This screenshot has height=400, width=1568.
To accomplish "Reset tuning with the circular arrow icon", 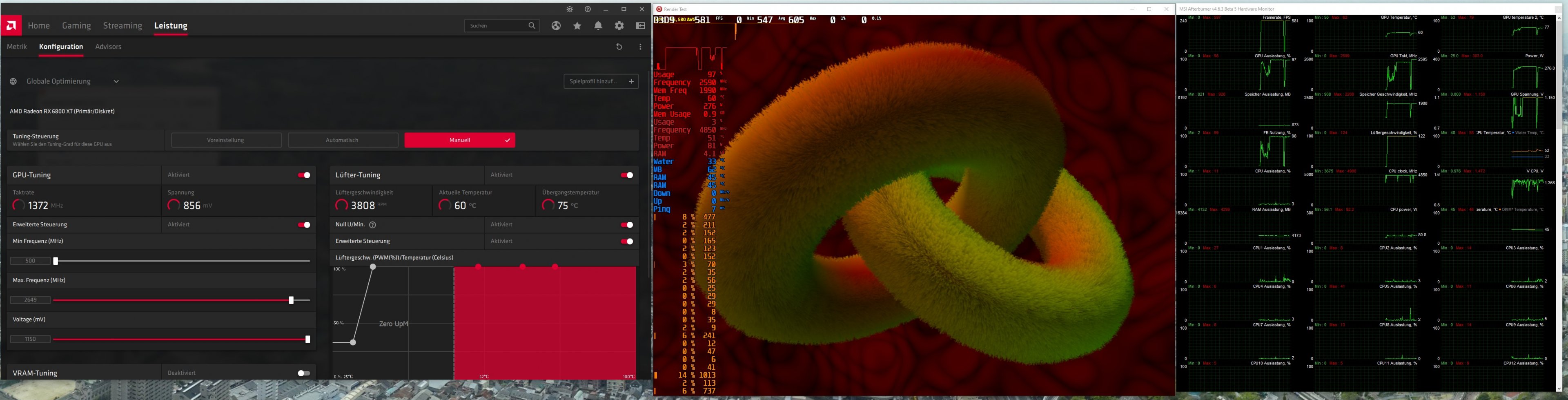I will pyautogui.click(x=619, y=47).
